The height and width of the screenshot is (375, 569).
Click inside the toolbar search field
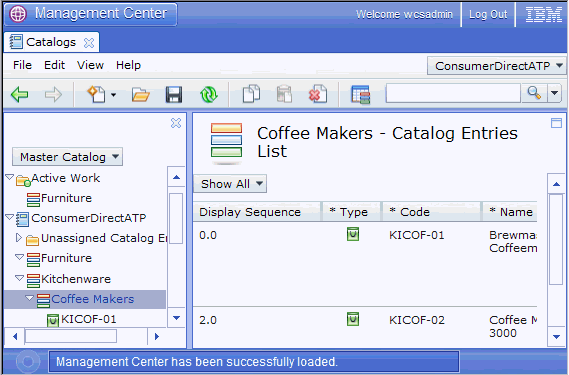click(453, 93)
